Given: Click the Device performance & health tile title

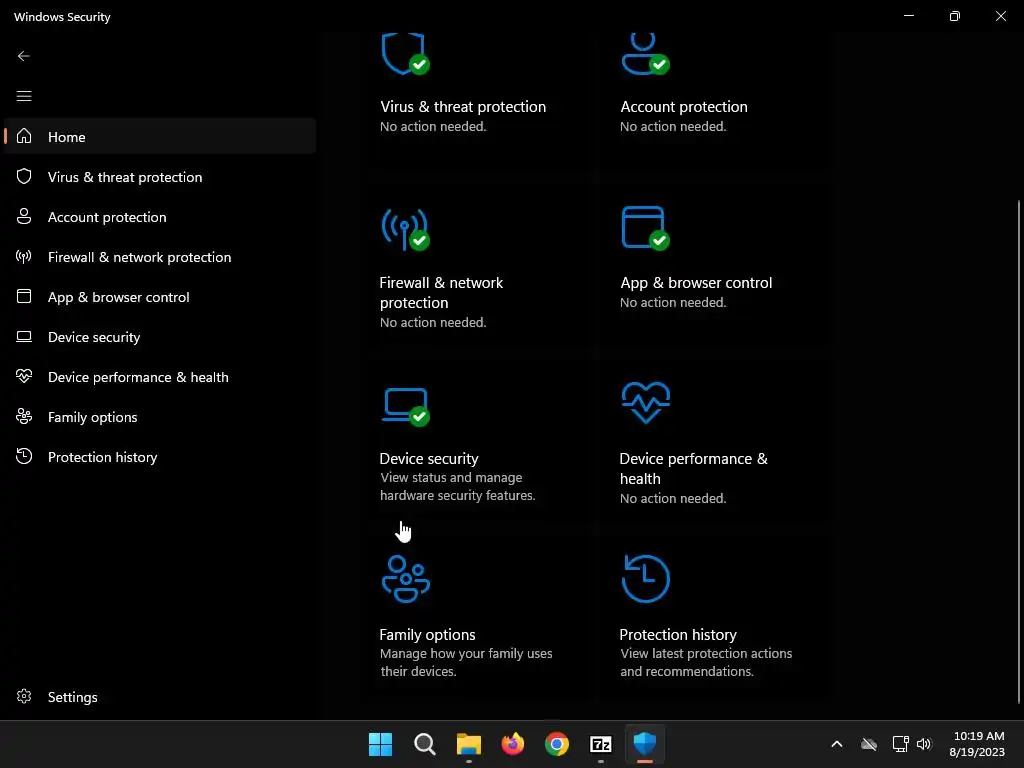Looking at the screenshot, I should pyautogui.click(x=694, y=468).
